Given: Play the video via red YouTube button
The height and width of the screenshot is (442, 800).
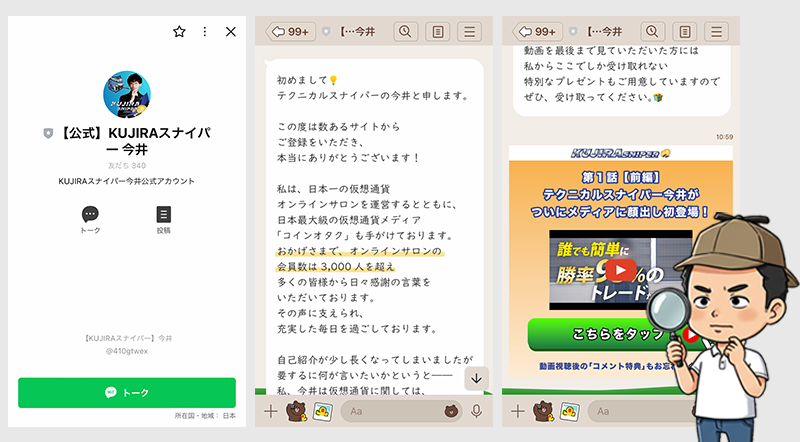Looking at the screenshot, I should click(x=623, y=269).
